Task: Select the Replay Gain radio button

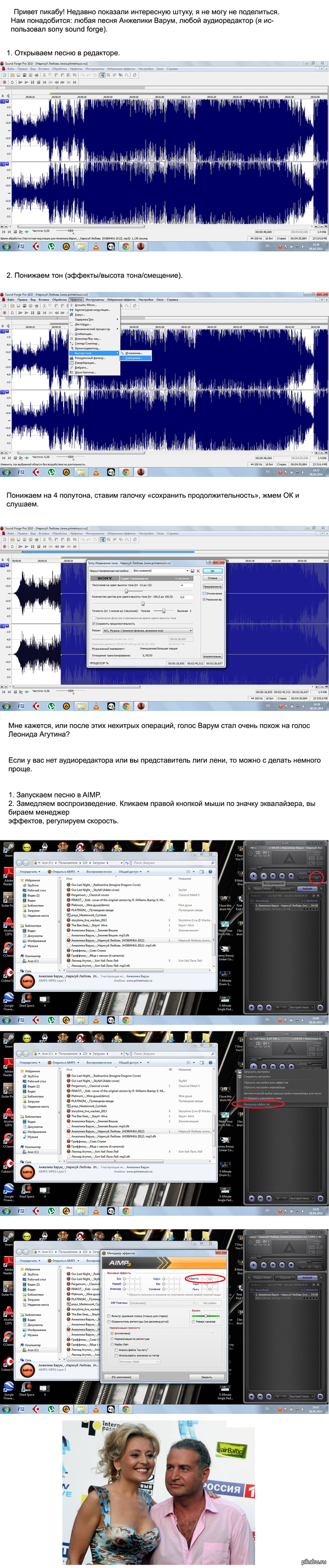Action: (x=112, y=1345)
